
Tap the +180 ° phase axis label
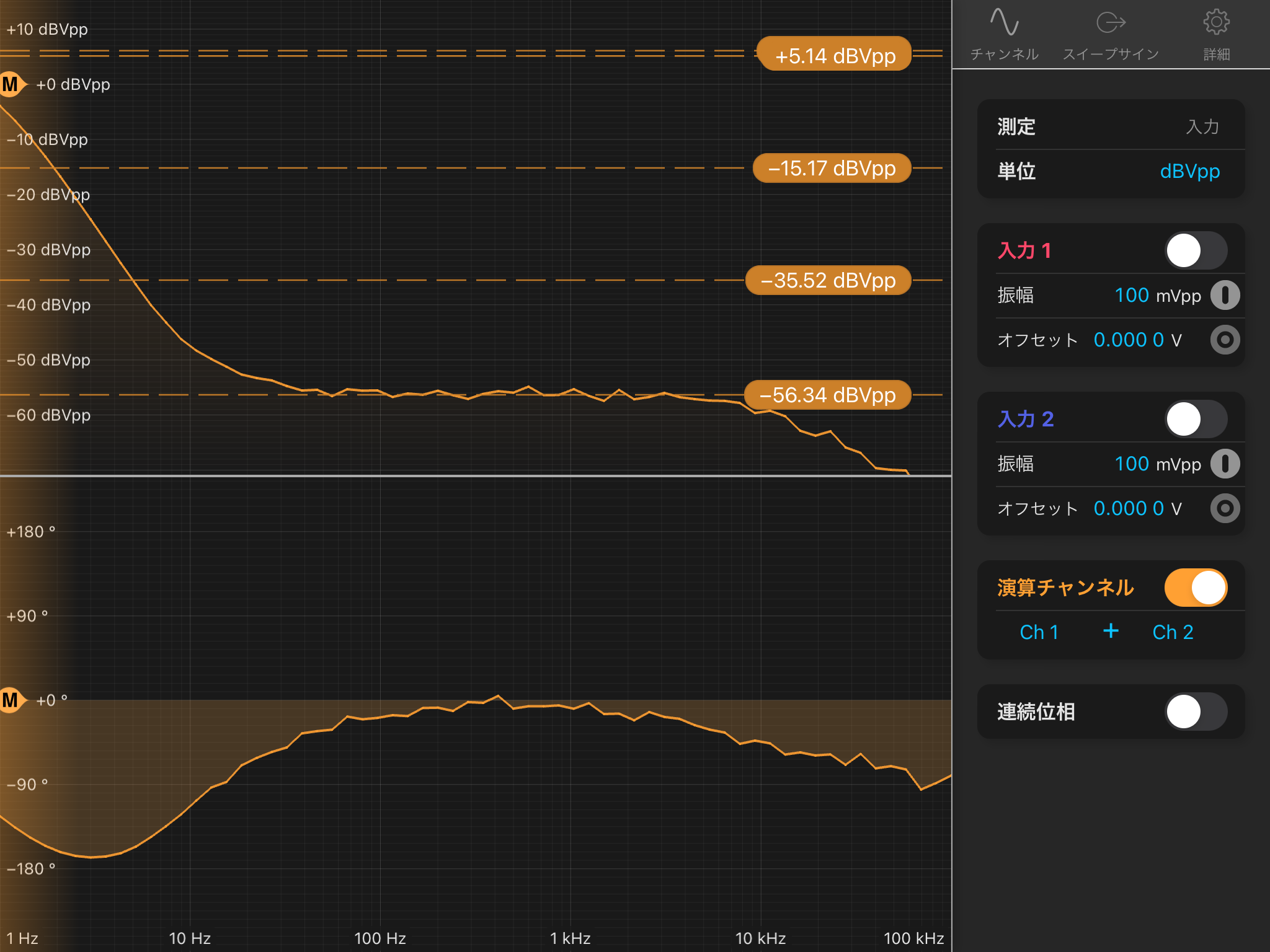pyautogui.click(x=30, y=532)
